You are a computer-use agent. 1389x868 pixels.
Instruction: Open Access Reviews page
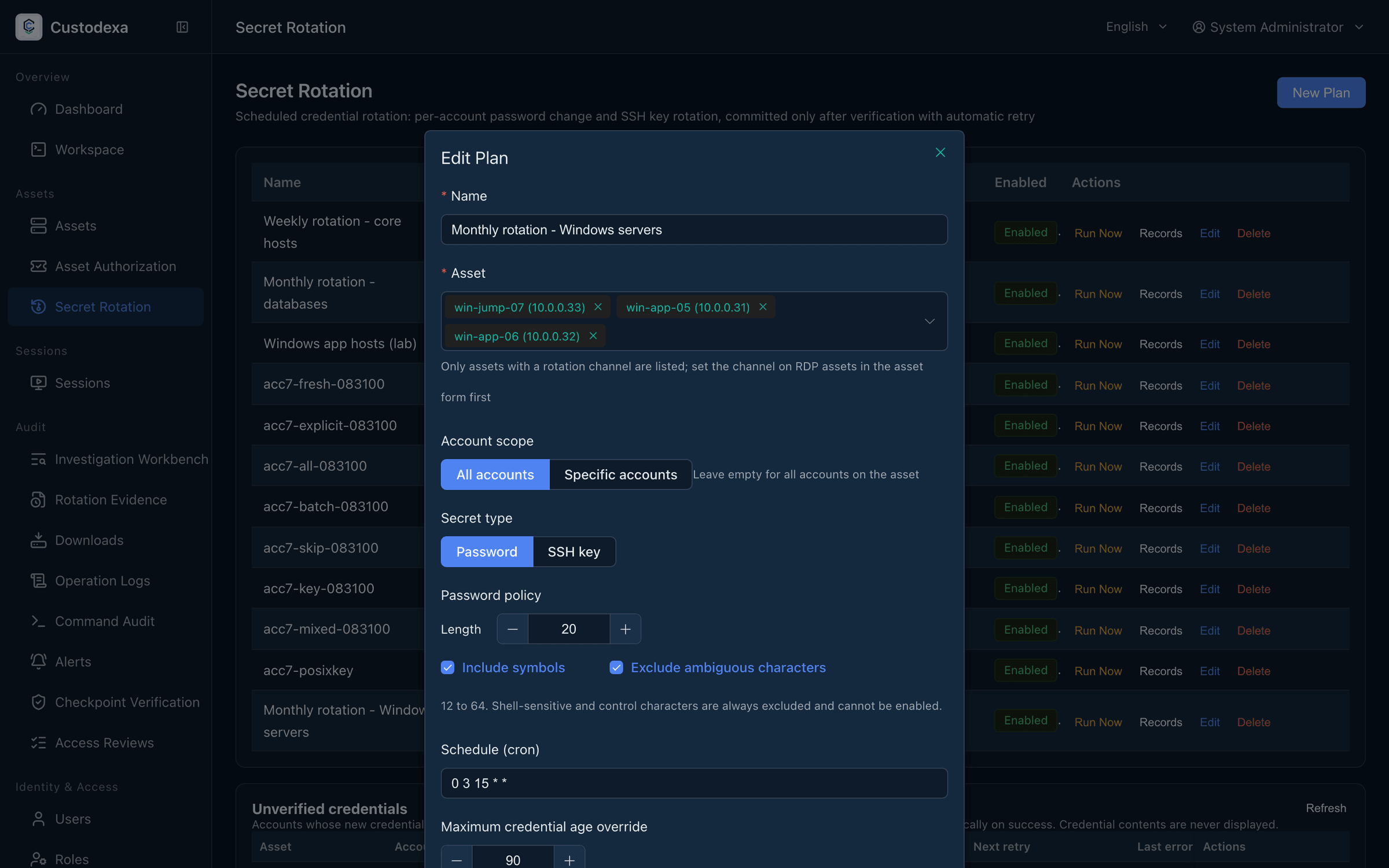[x=105, y=742]
